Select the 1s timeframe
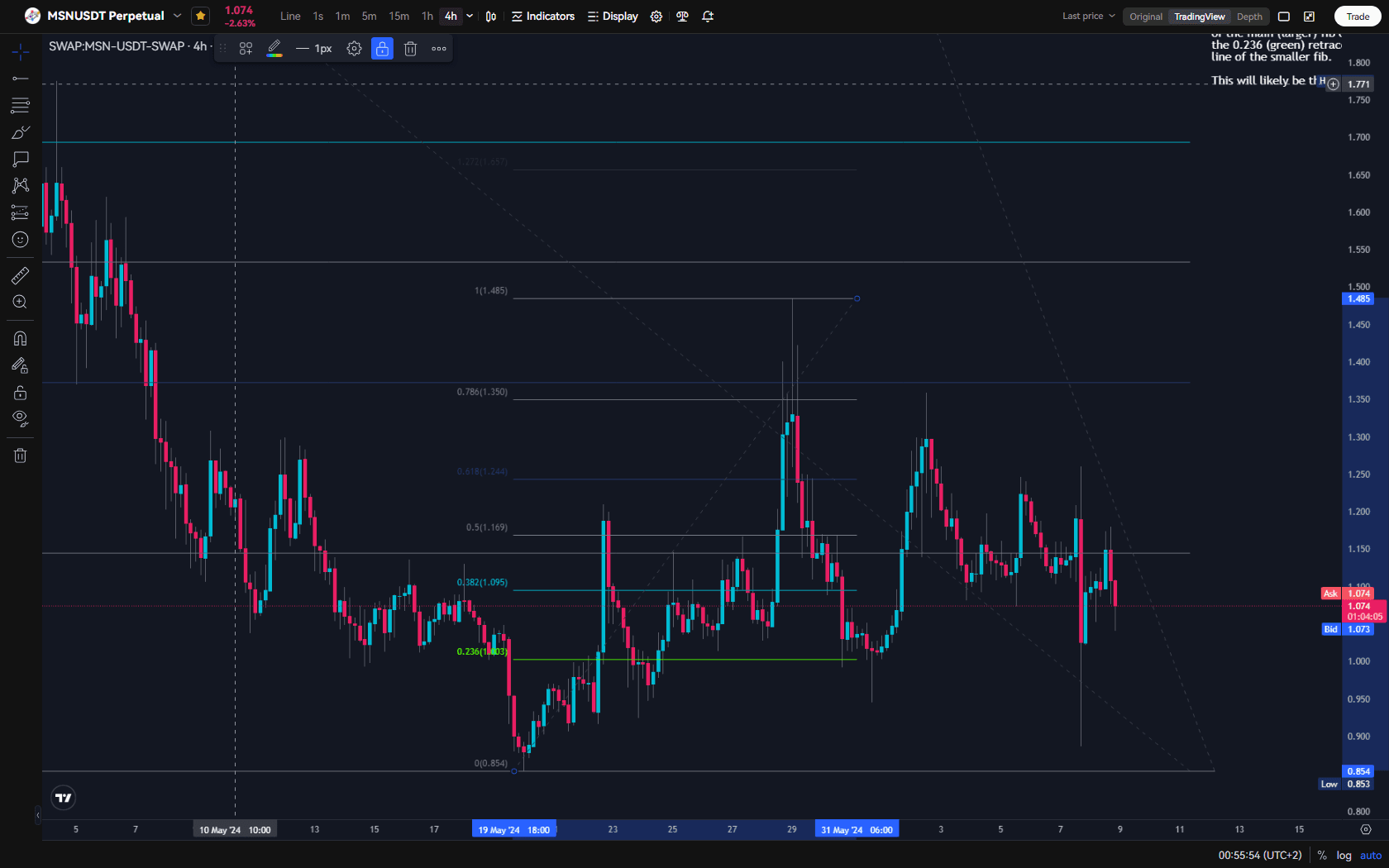1389x868 pixels. point(318,17)
